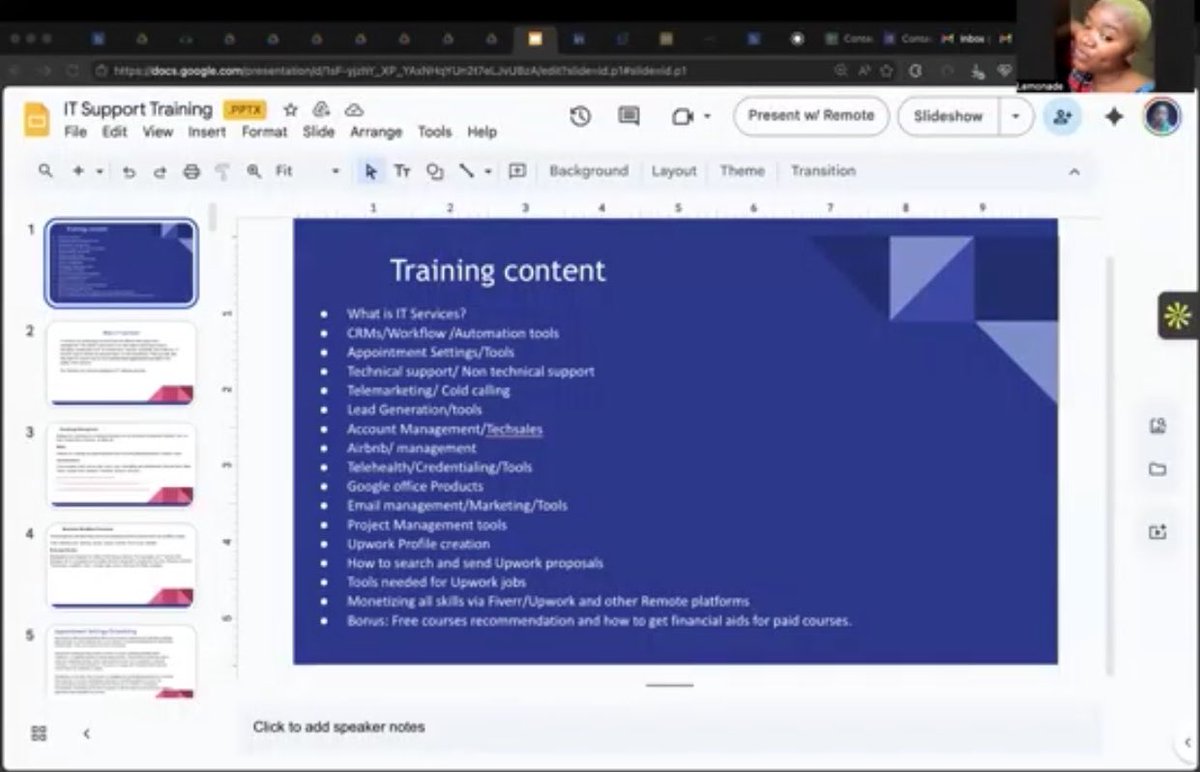
Task: Select the paint format tool
Action: point(223,172)
